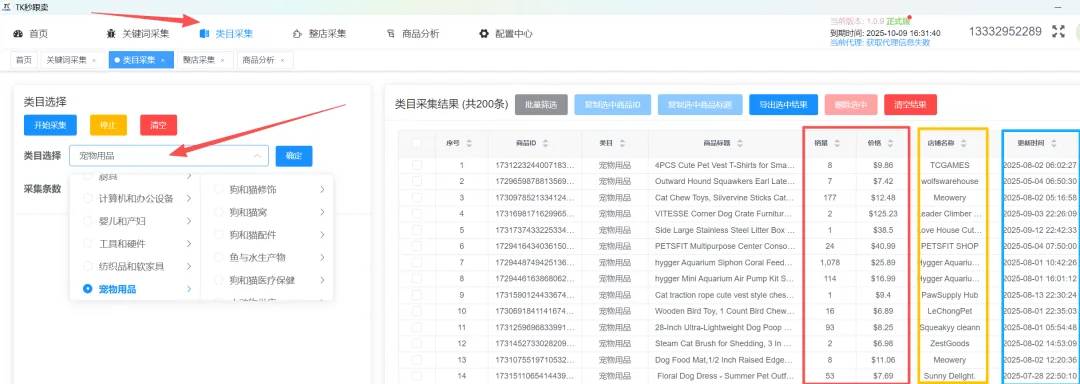Sort table by 商品标题 column arrows

coord(739,143)
